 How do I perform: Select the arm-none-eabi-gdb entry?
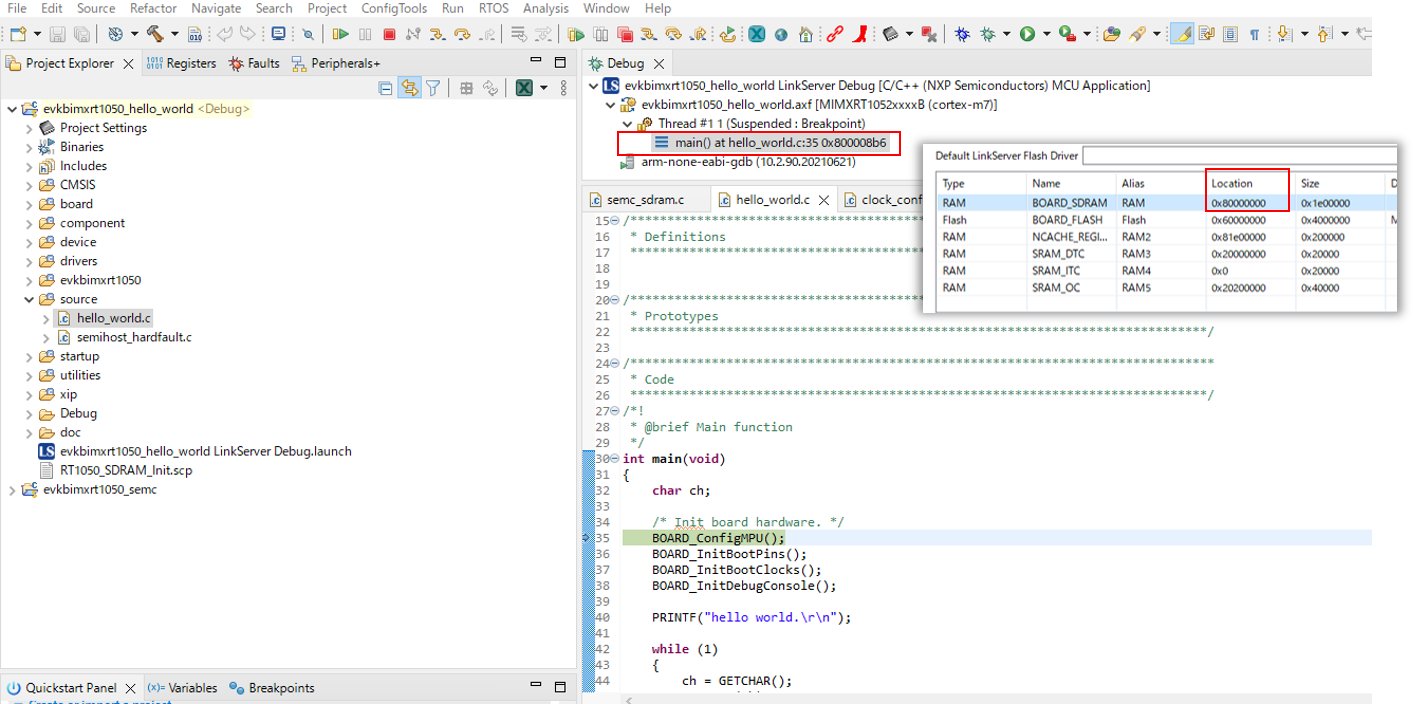tap(738, 162)
